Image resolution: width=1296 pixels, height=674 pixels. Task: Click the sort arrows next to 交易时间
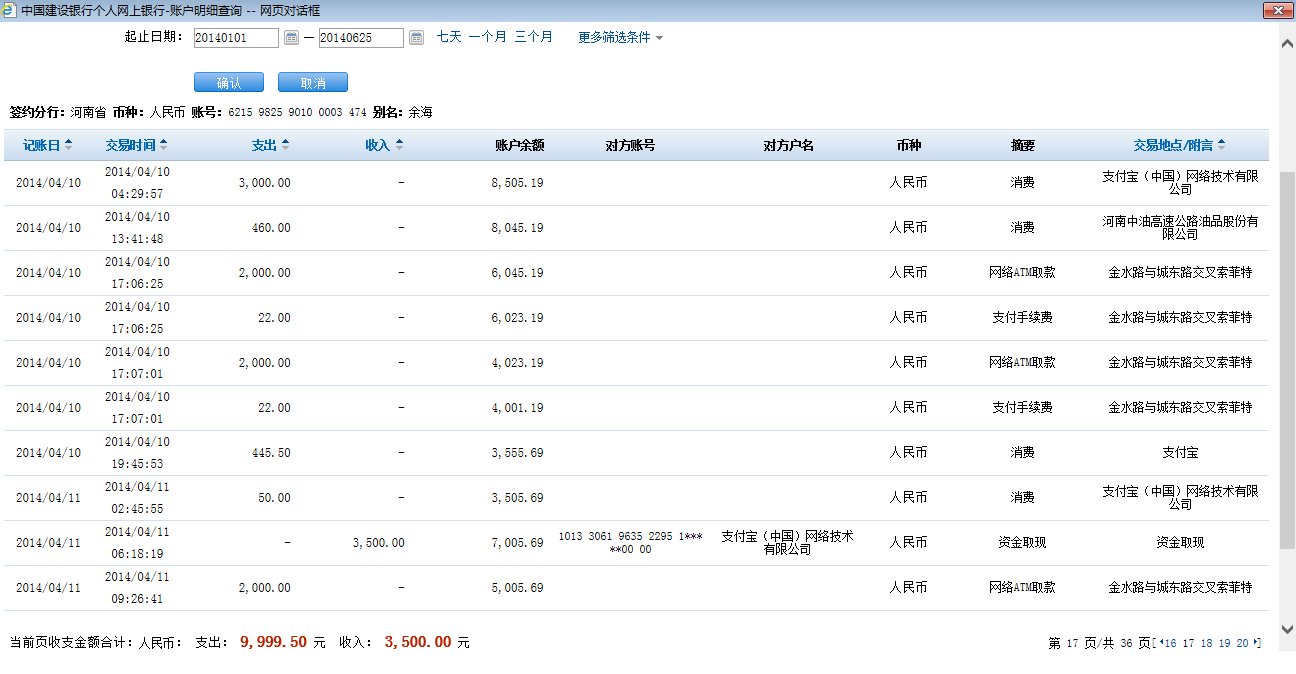point(164,145)
